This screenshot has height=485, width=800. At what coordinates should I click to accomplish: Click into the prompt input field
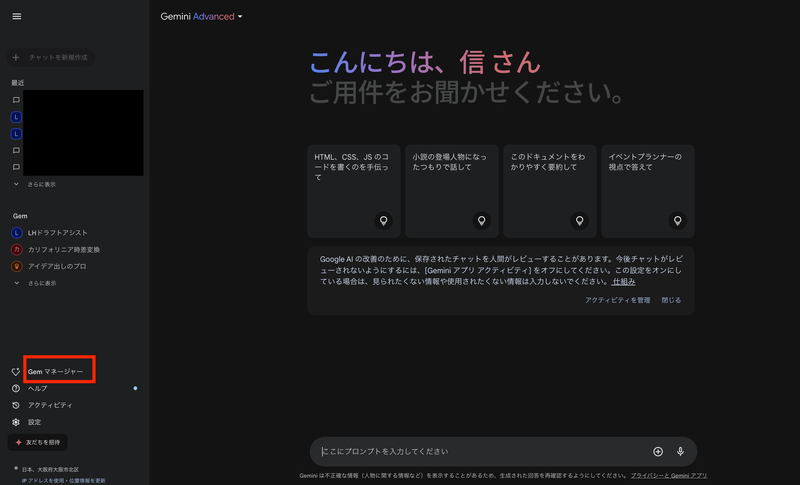(480, 452)
